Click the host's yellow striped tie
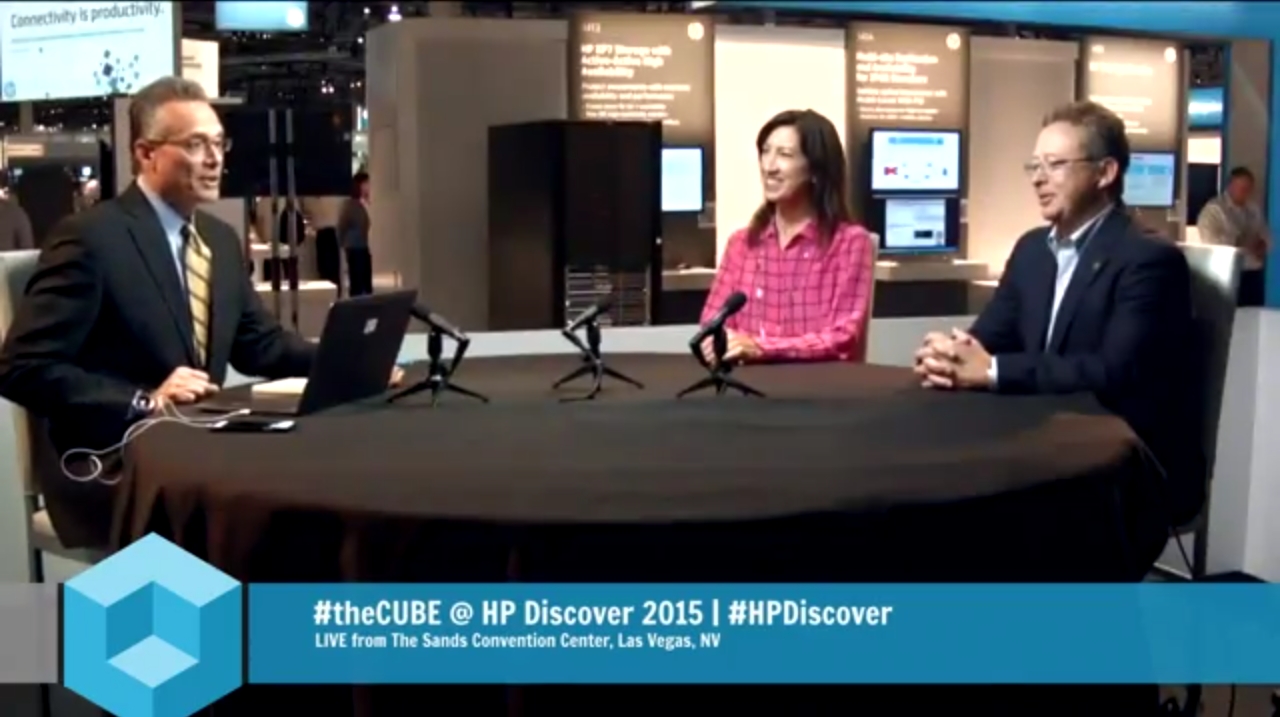Viewport: 1280px width, 717px height. point(197,290)
